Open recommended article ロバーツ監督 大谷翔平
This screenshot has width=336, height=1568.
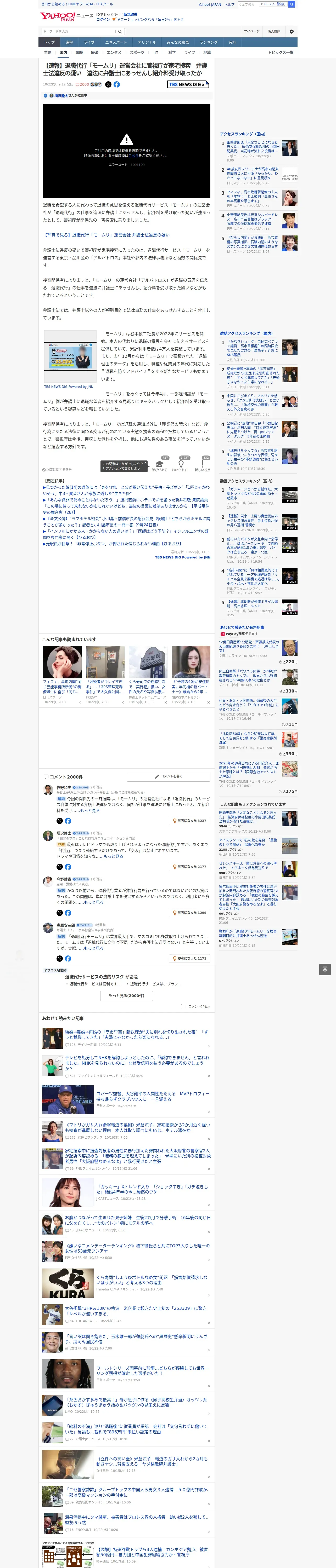(x=153, y=1096)
